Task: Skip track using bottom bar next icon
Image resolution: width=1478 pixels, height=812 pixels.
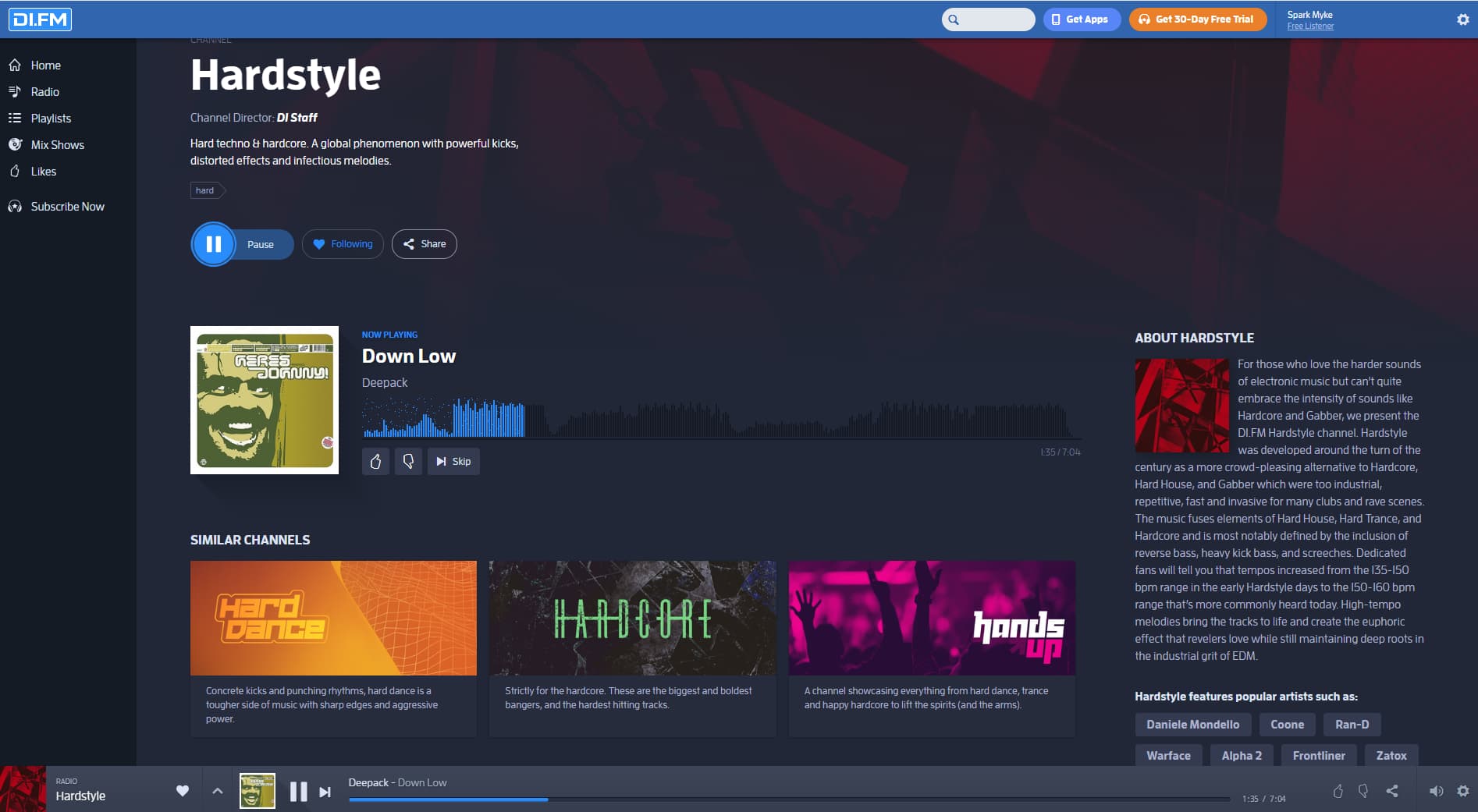Action: pos(325,792)
